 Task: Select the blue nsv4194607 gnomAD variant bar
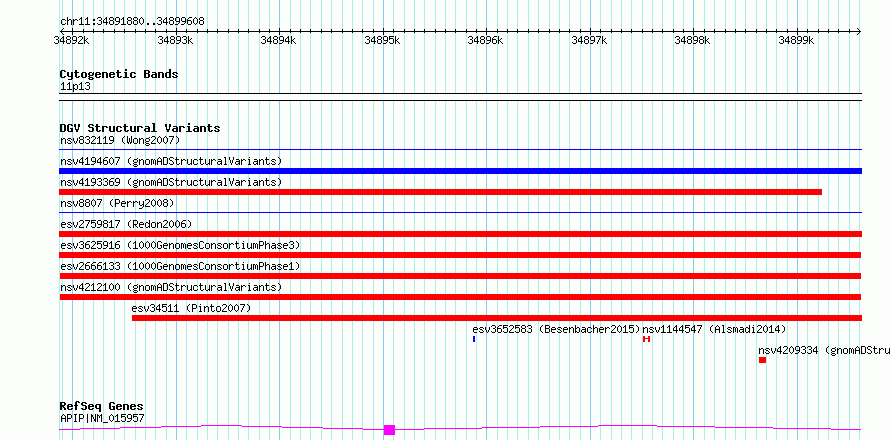click(461, 171)
